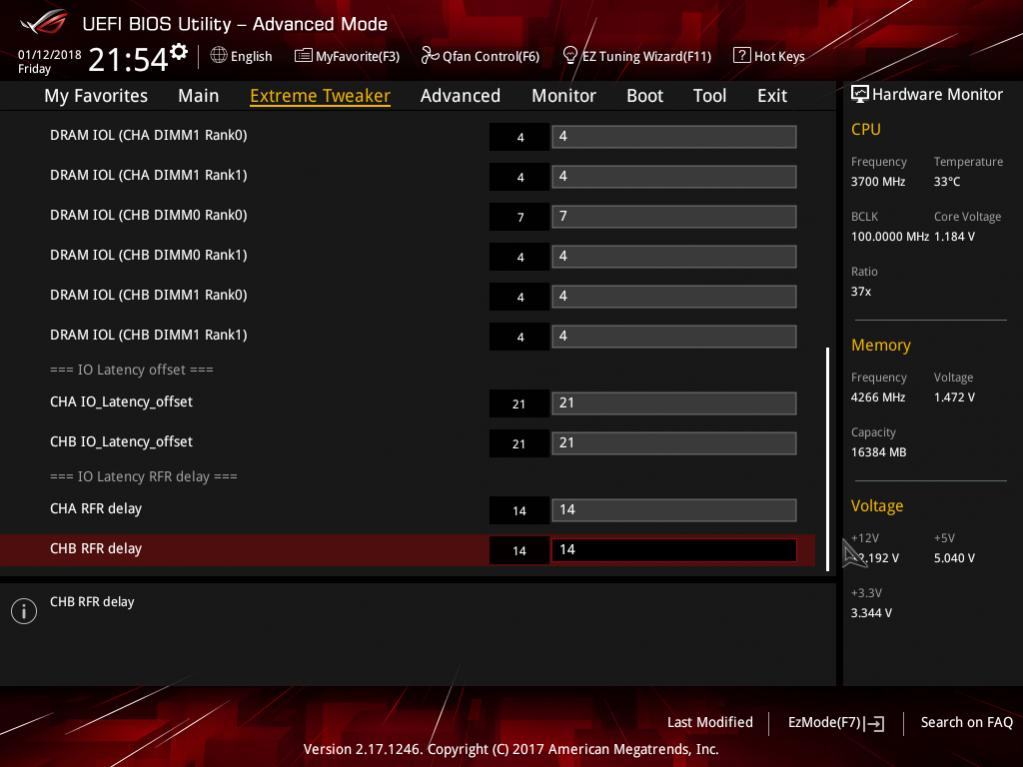Screen dimensions: 1023x767
Task: Click the settings list vertical scrollbar
Action: pos(827,459)
